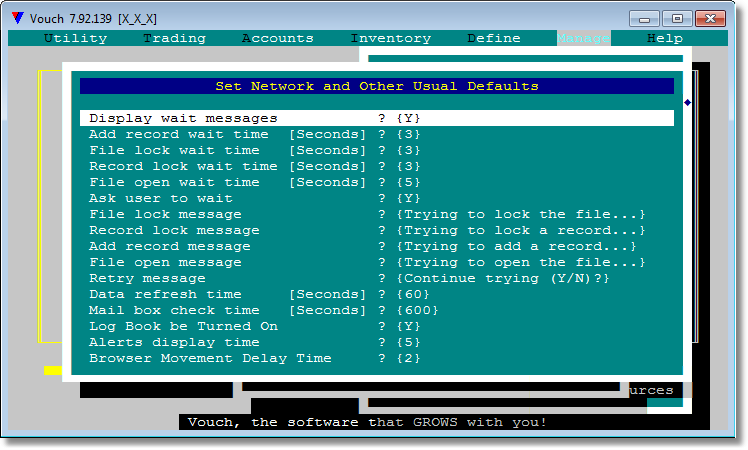Click the 'File open wait time' label
The image size is (748, 450).
(174, 182)
